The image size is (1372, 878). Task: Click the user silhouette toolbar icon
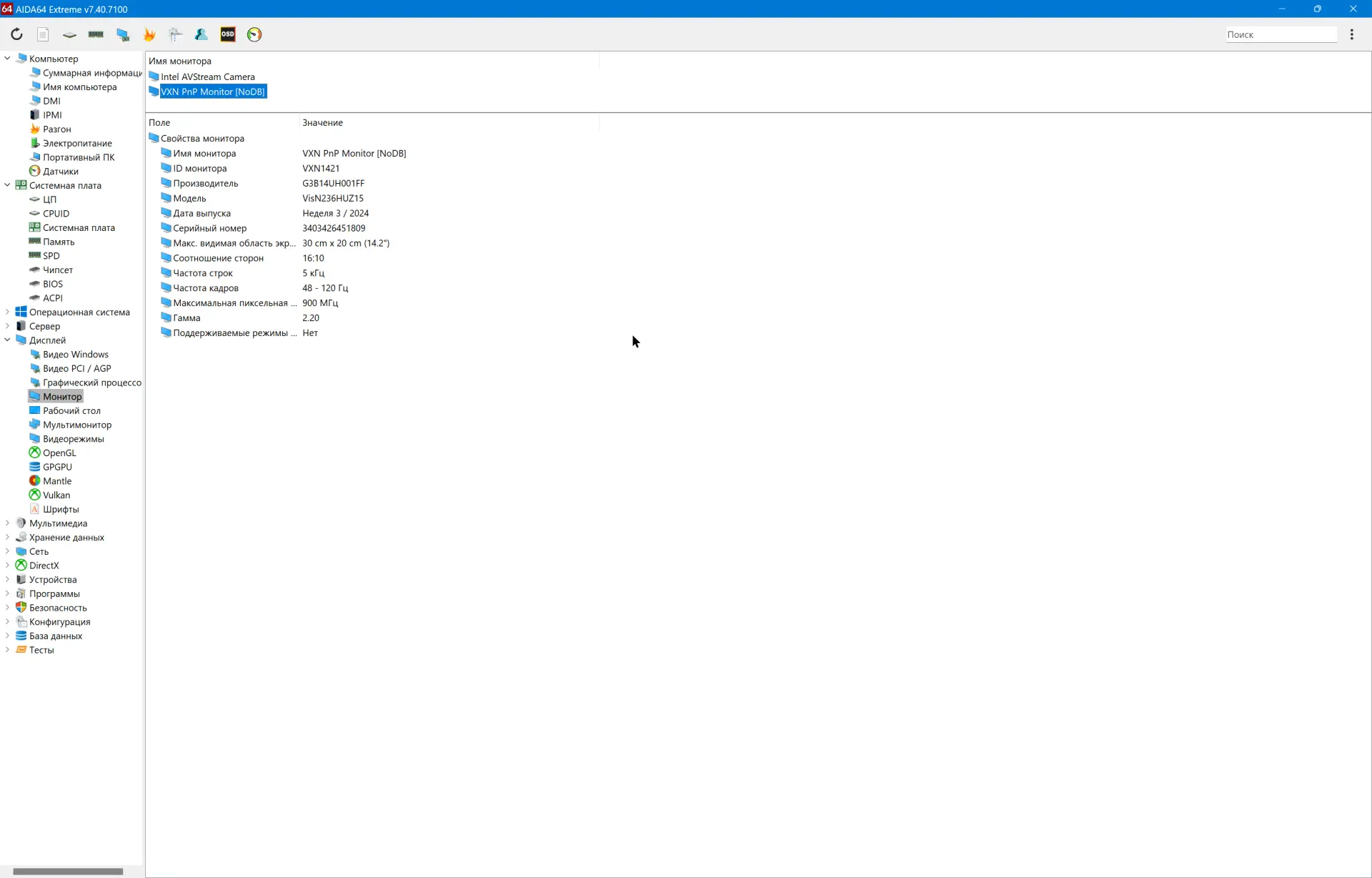(x=202, y=34)
